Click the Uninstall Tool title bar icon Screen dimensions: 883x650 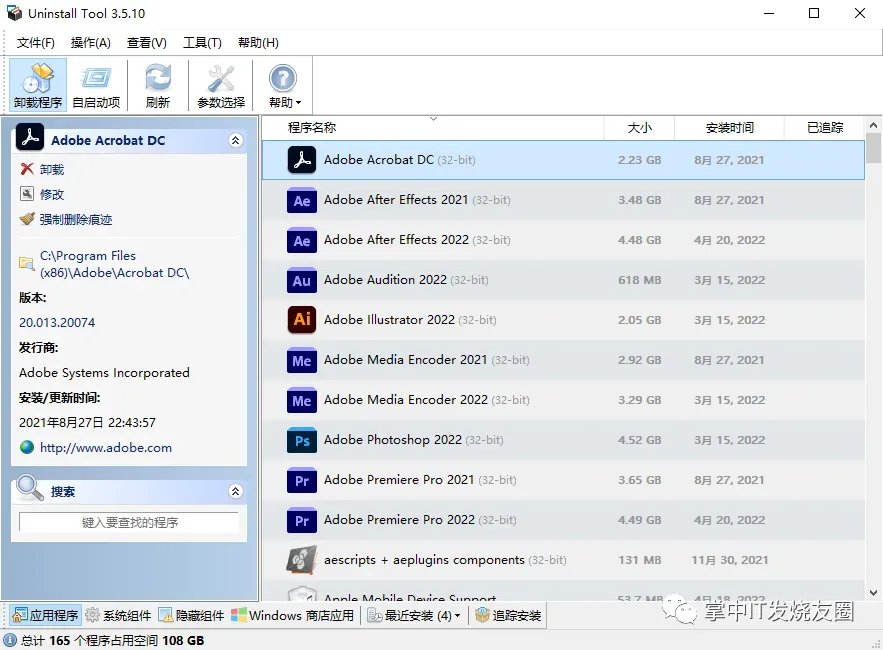tap(14, 13)
